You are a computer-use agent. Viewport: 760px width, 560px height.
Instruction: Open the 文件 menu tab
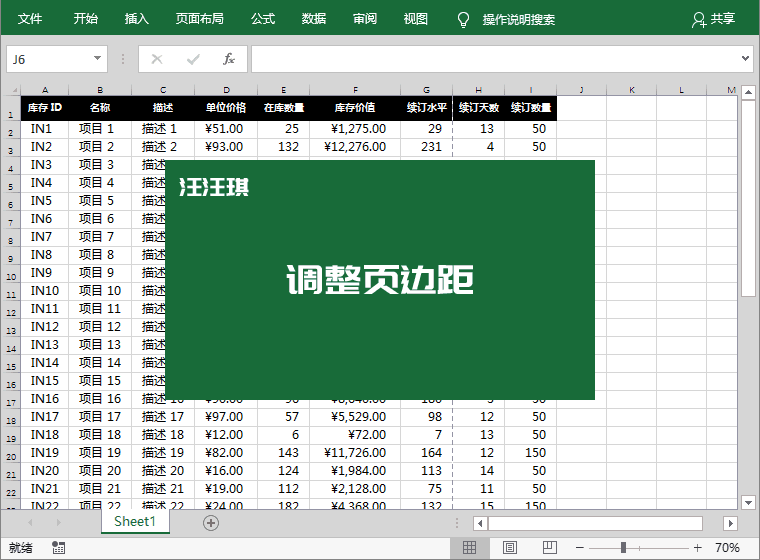click(30, 19)
